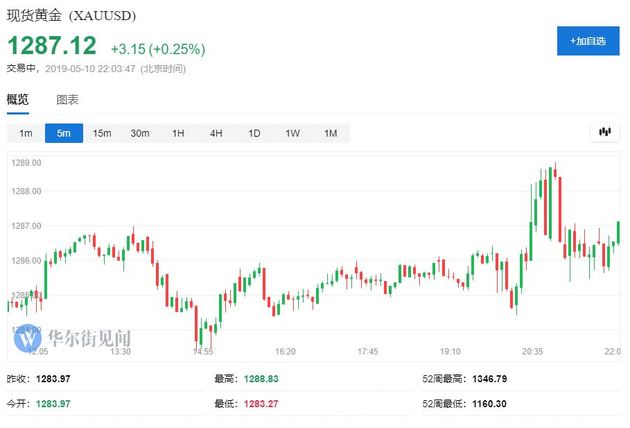Switch chart to 4H interval
The width and height of the screenshot is (630, 428).
point(216,133)
